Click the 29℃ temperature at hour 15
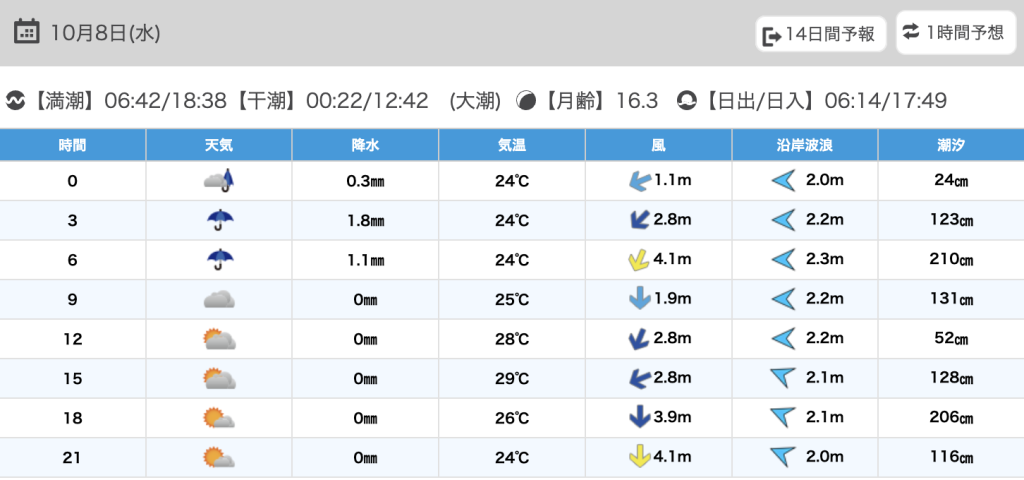Screen dimensions: 1024x480 pyautogui.click(x=512, y=378)
